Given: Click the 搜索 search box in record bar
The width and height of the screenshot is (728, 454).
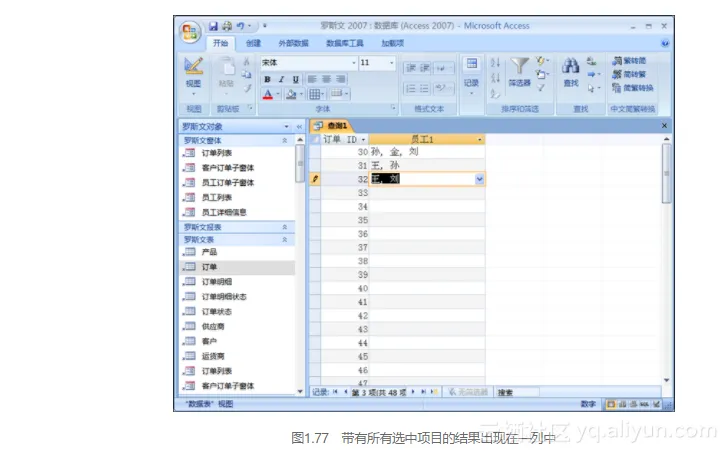Looking at the screenshot, I should [x=517, y=392].
